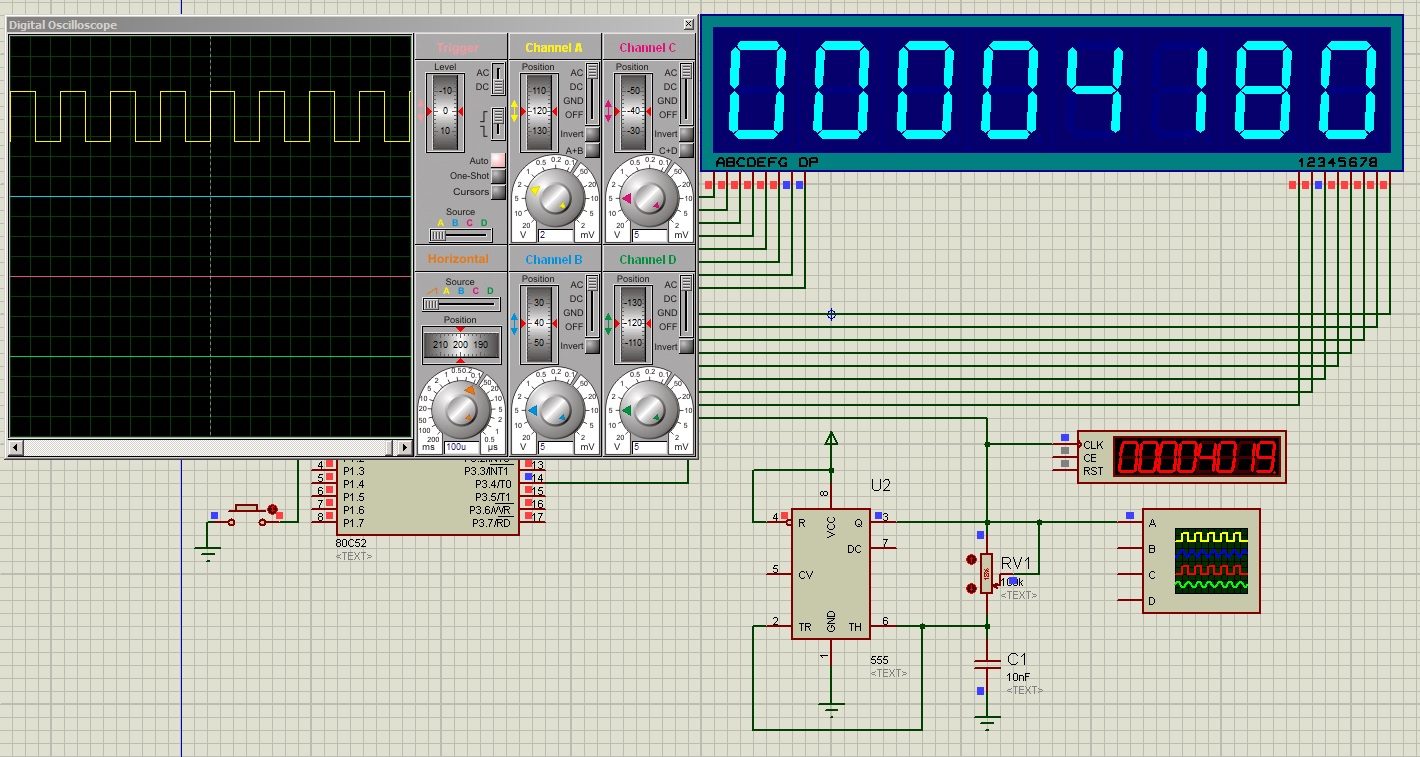Click Channel A voltage value field
Image resolution: width=1420 pixels, height=757 pixels.
click(x=555, y=236)
